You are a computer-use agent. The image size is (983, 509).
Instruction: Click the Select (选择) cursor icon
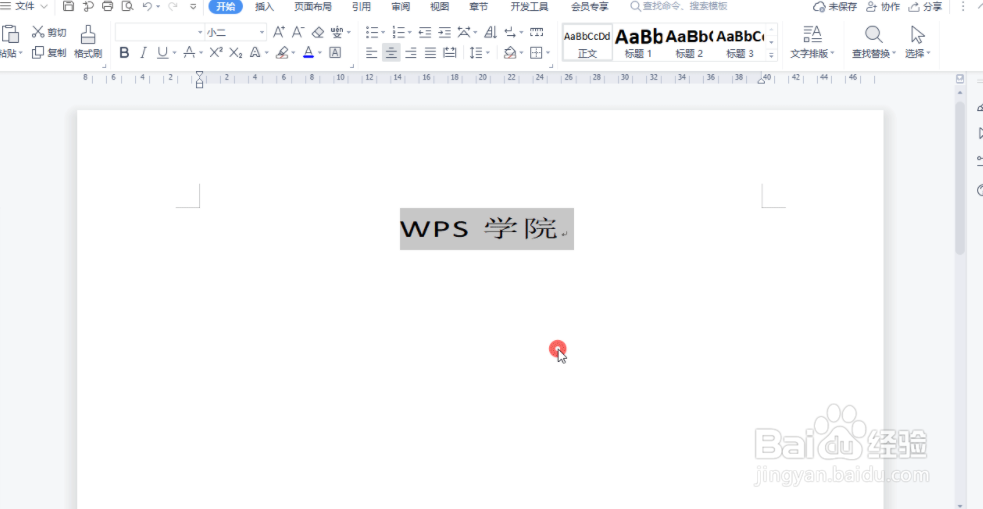918,34
